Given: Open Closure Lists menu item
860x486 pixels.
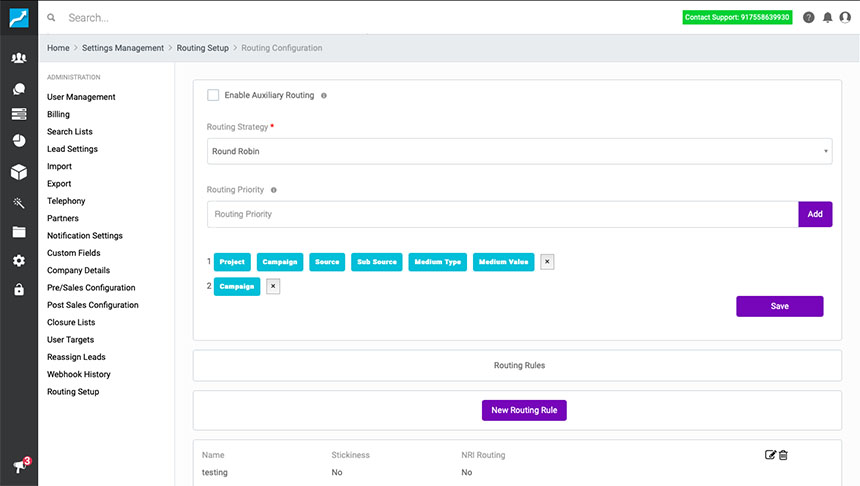Looking at the screenshot, I should (x=71, y=323).
